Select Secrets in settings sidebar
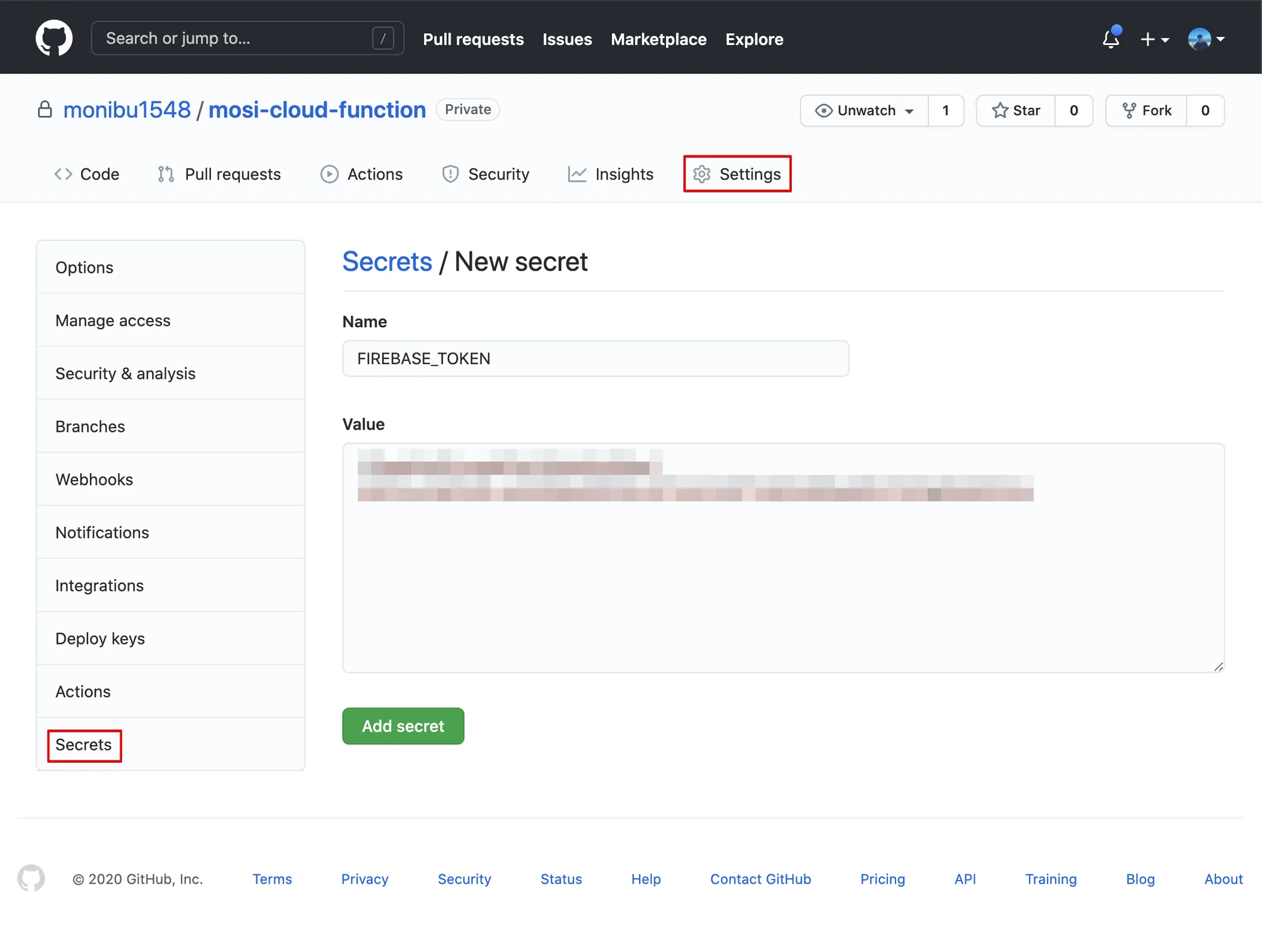 [84, 745]
